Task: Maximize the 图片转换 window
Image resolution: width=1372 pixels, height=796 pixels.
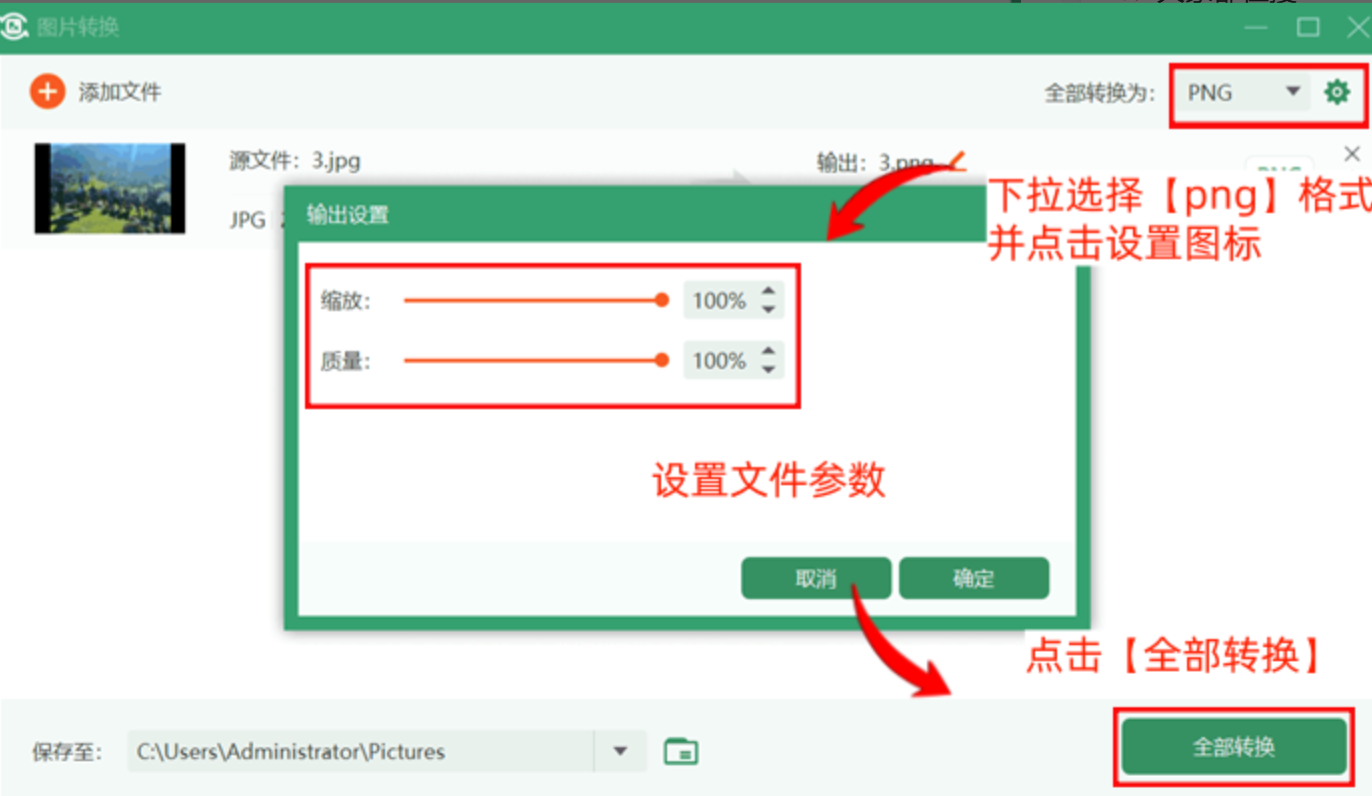Action: point(1308,27)
